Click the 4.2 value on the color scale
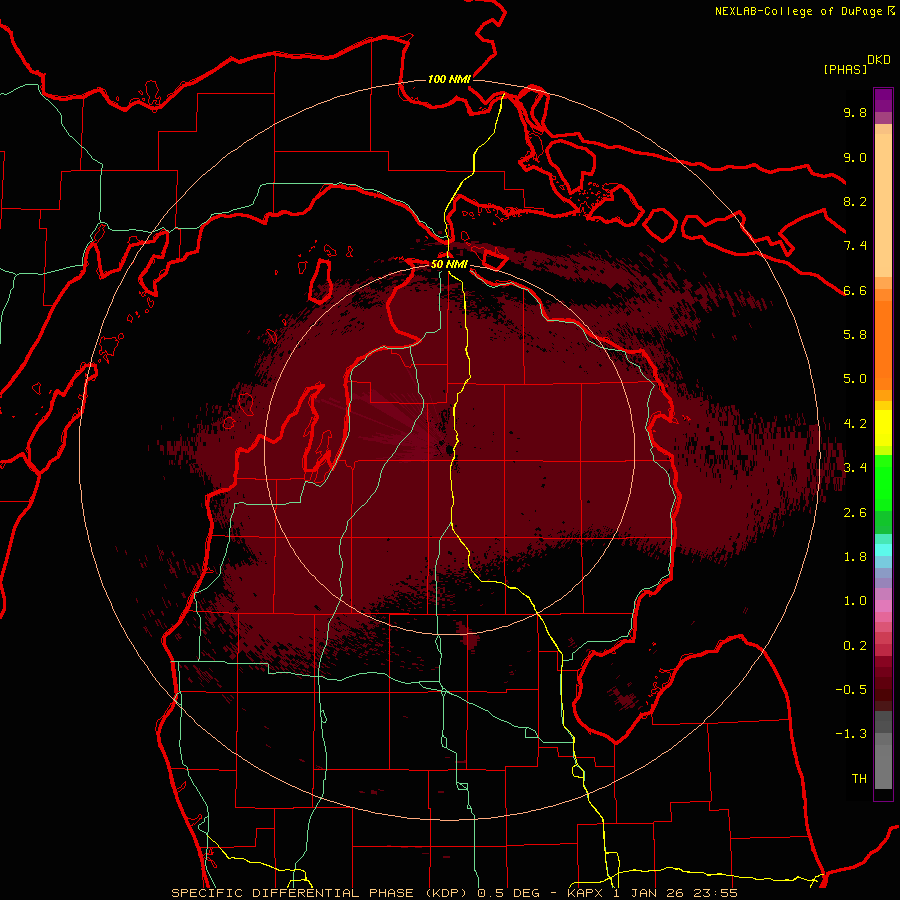The image size is (900, 900). coord(855,424)
